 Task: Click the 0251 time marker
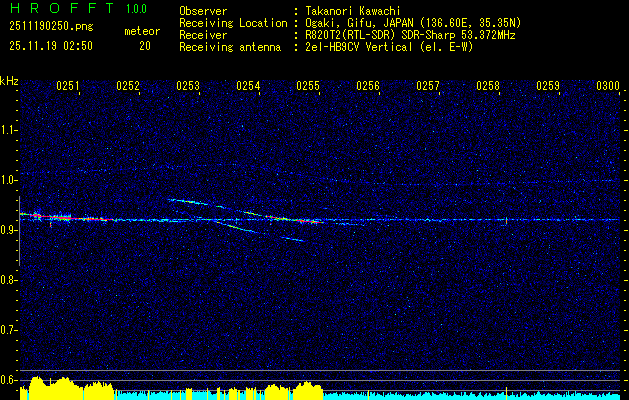[x=67, y=86]
